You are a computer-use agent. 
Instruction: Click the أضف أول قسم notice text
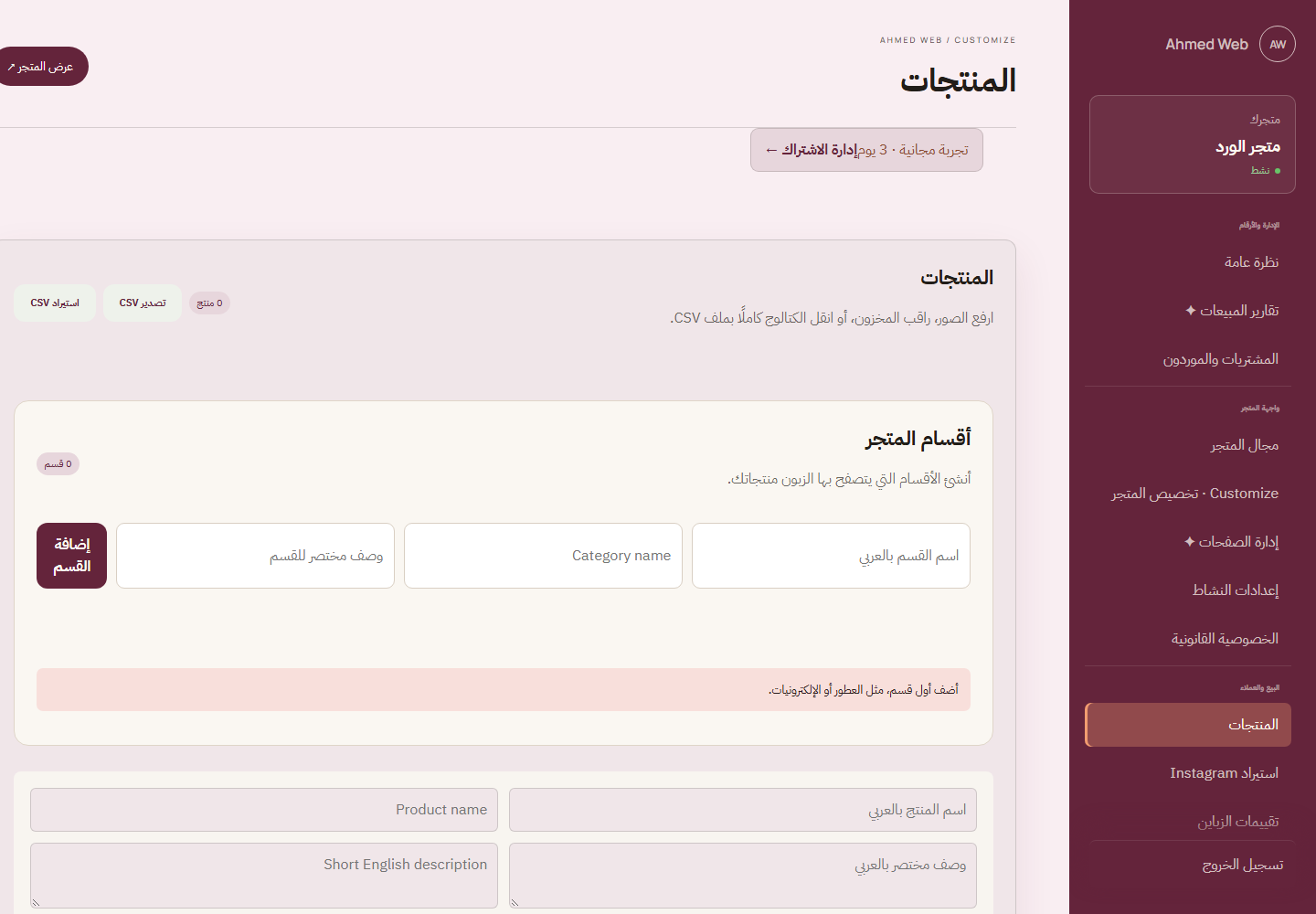click(x=864, y=690)
